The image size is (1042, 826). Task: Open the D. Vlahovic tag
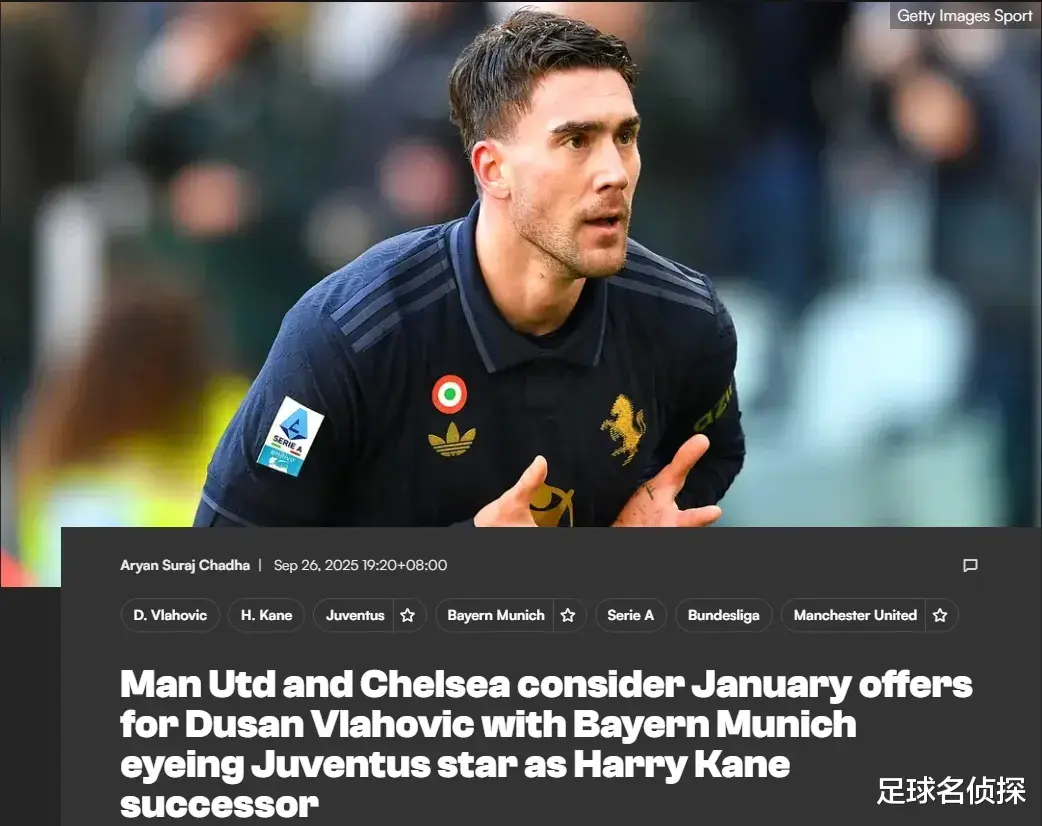pyautogui.click(x=170, y=615)
